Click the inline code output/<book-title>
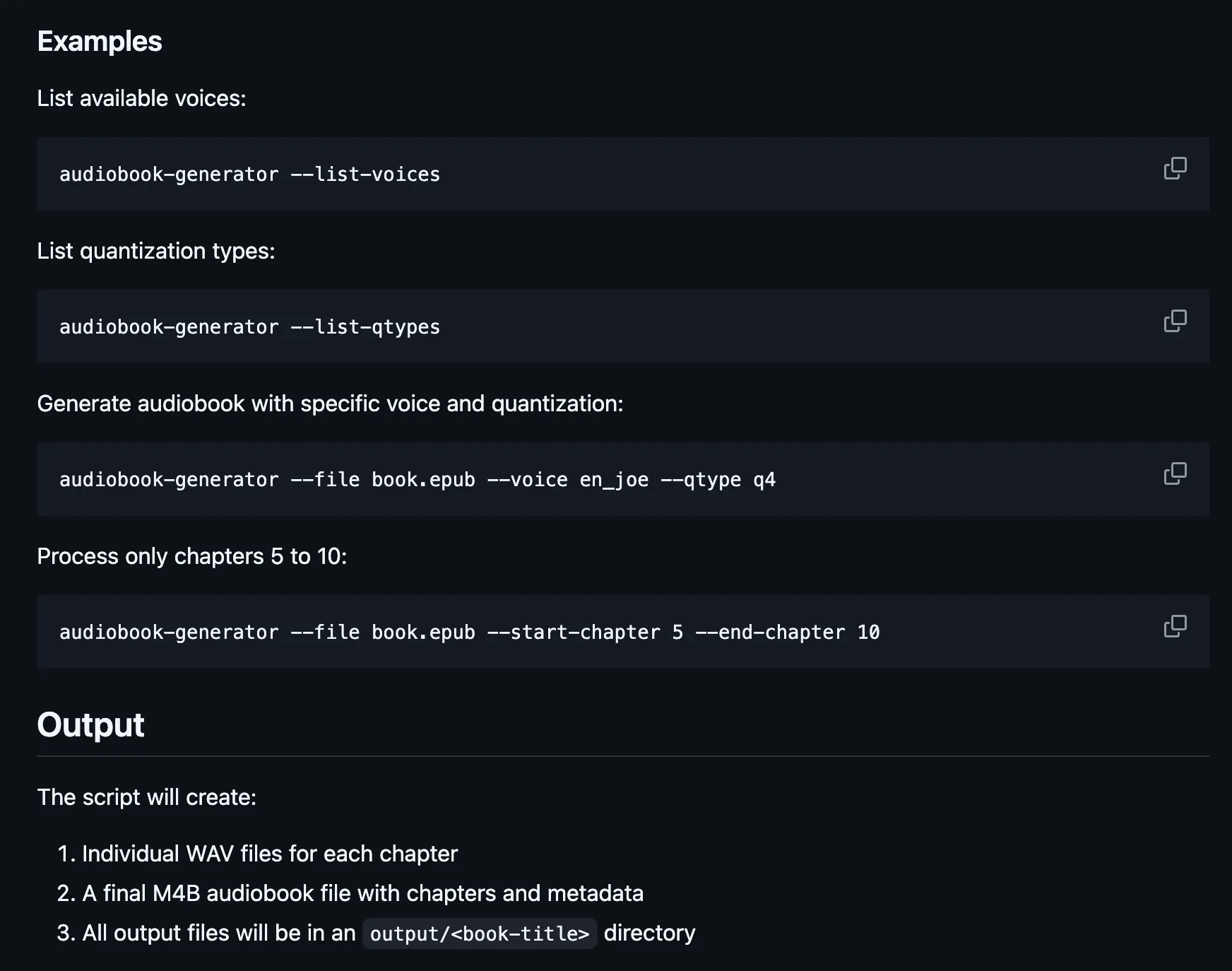Viewport: 1232px width, 971px height. point(480,933)
